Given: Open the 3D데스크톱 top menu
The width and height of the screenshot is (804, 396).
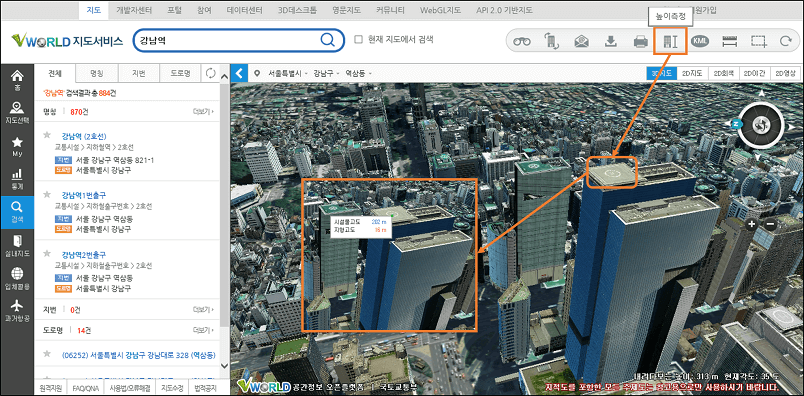Looking at the screenshot, I should (x=297, y=10).
